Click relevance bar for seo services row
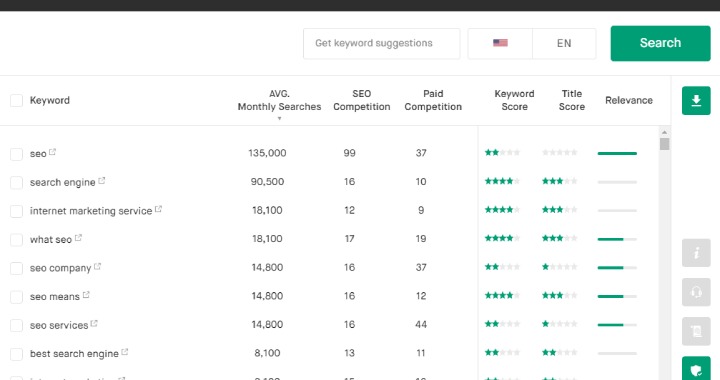Screen dimensions: 720x380 617,325
